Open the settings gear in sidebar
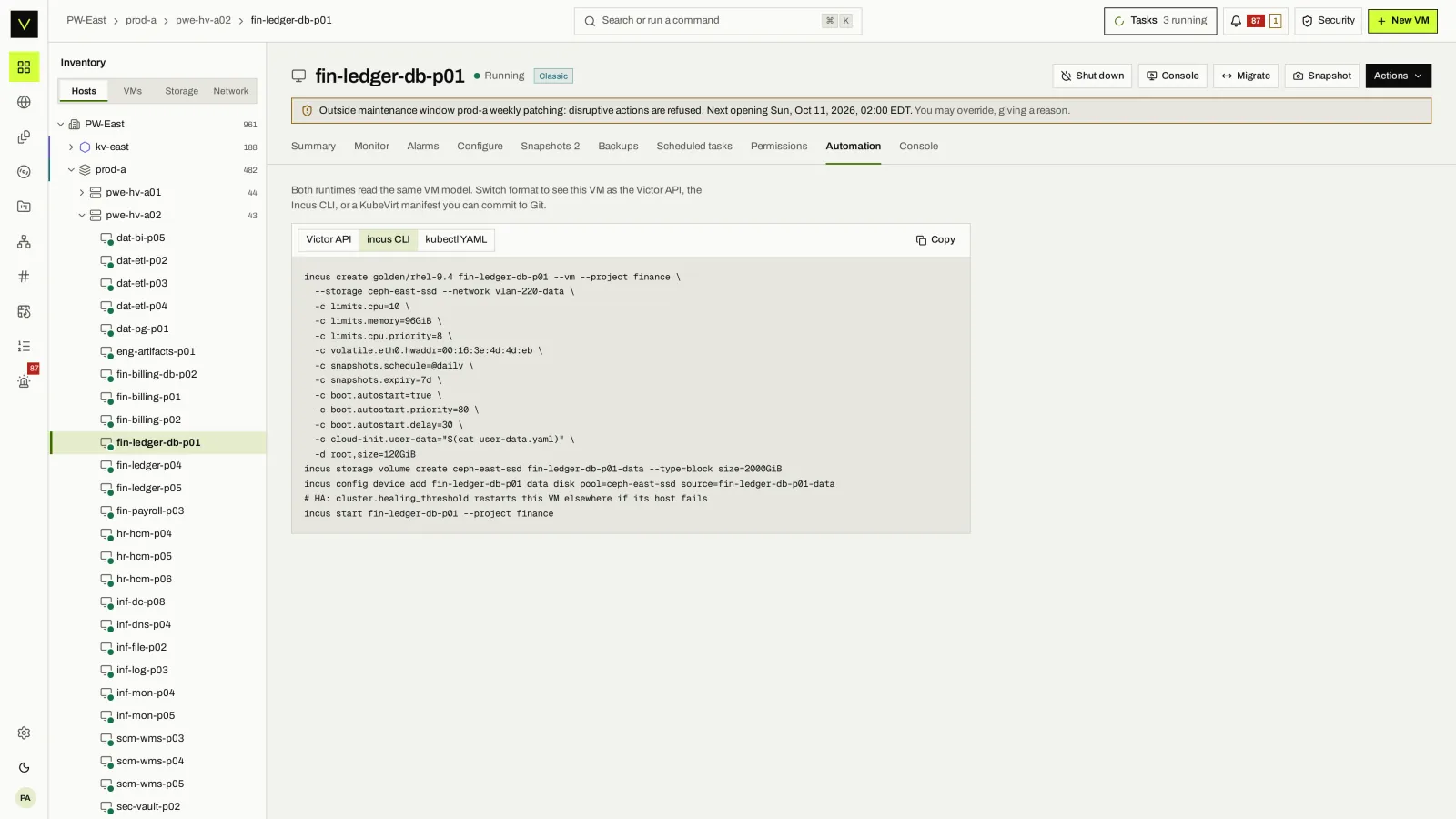Viewport: 1456px width, 819px height. pos(24,733)
